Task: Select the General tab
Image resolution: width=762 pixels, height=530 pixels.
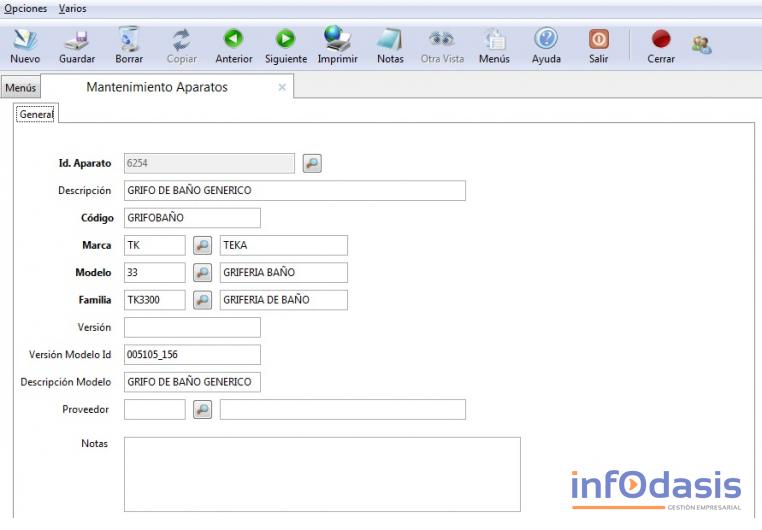Action: point(36,115)
